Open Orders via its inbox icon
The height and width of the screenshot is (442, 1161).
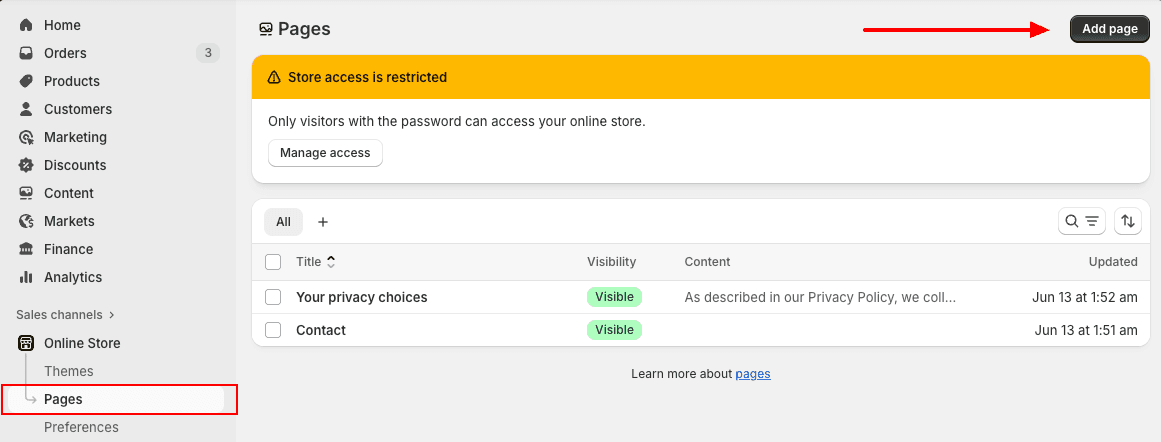[26, 53]
